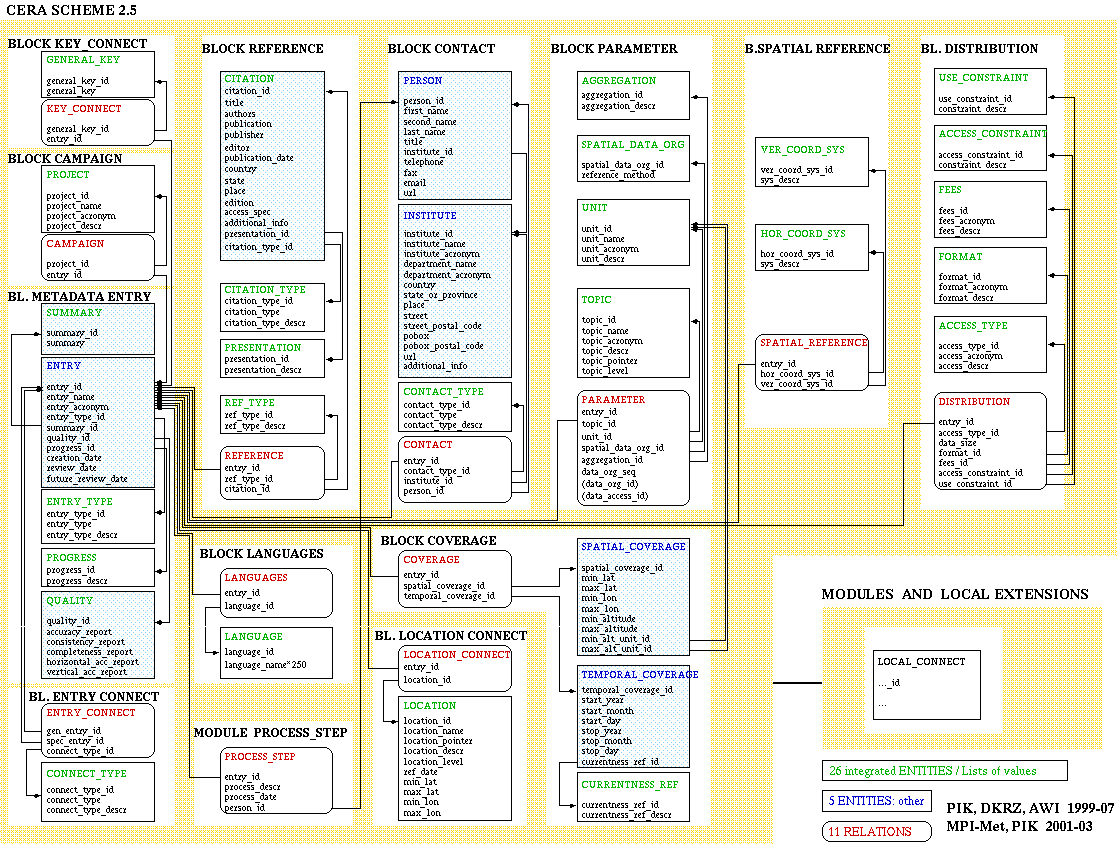Open the SPATIAL_REFERENCE relation box
This screenshot has height=844, width=1117.
pos(813,363)
